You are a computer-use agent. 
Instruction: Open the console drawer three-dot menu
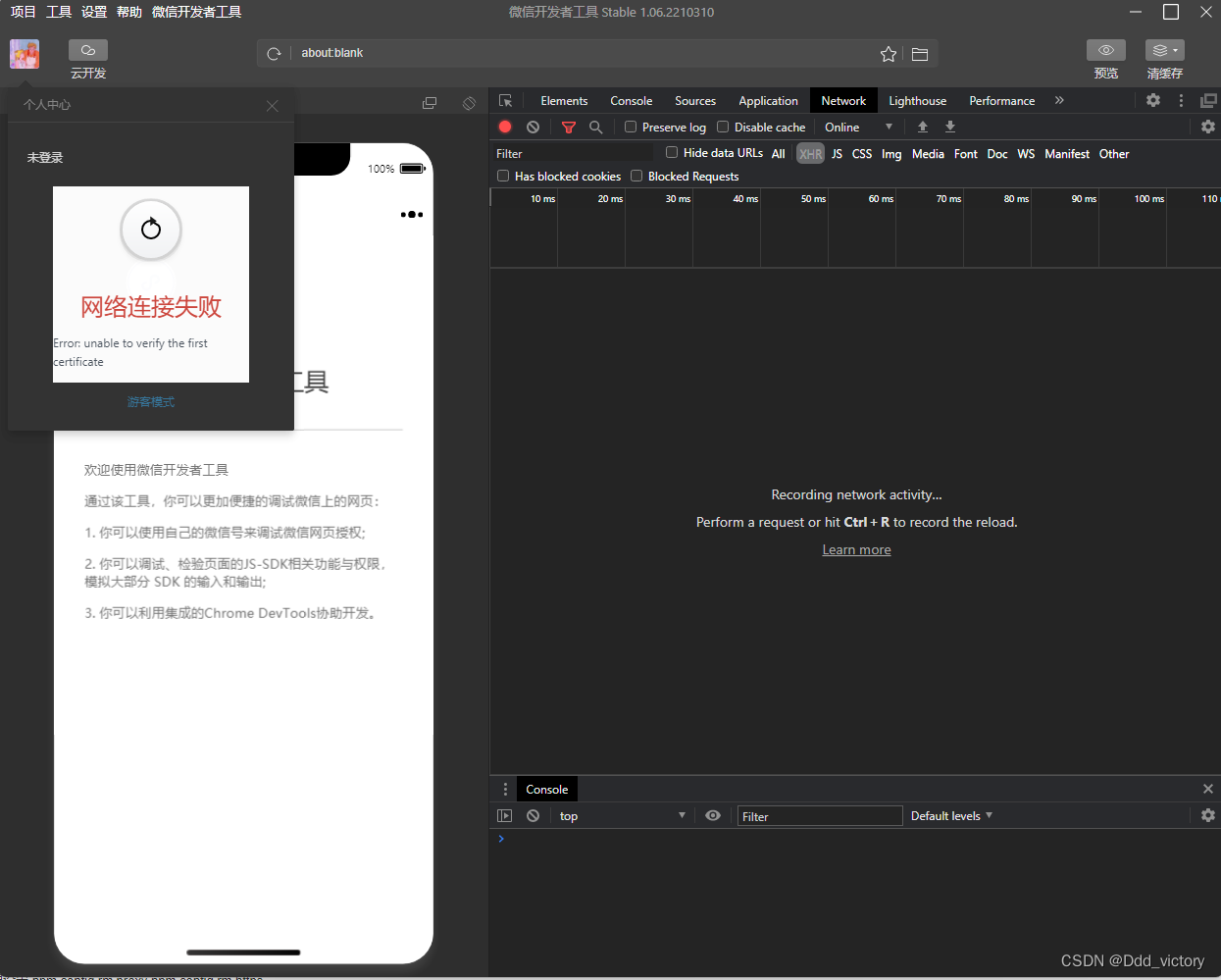pyautogui.click(x=505, y=789)
